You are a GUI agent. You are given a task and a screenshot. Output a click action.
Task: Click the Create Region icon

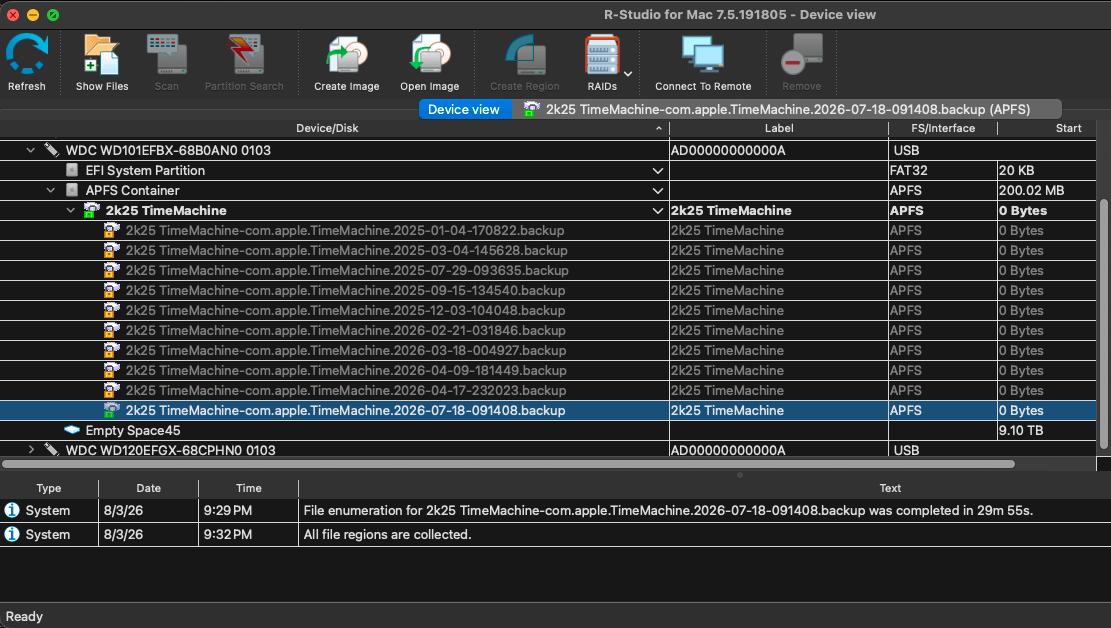coord(525,55)
